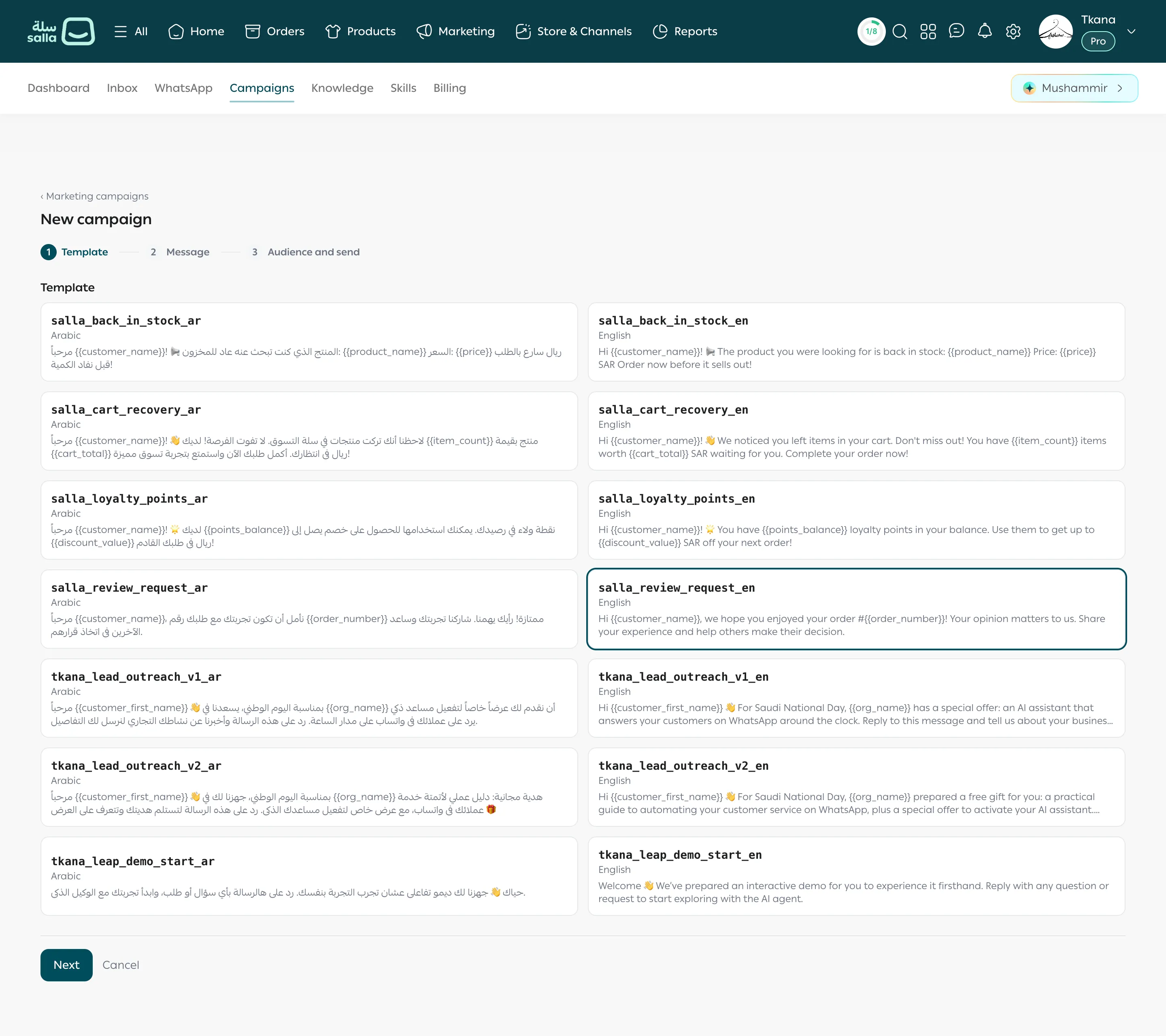Switch to the Dashboard tab

(59, 88)
